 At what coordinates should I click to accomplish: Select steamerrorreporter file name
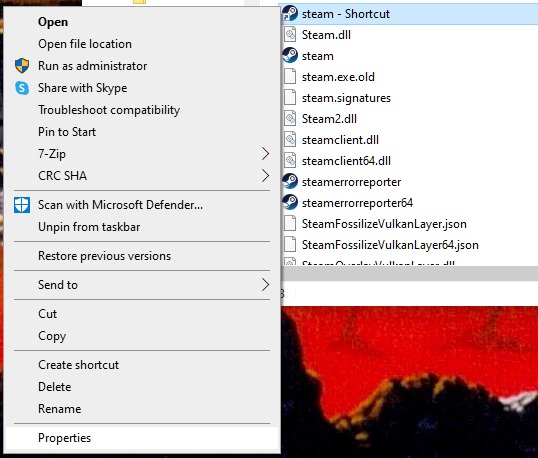pos(351,182)
